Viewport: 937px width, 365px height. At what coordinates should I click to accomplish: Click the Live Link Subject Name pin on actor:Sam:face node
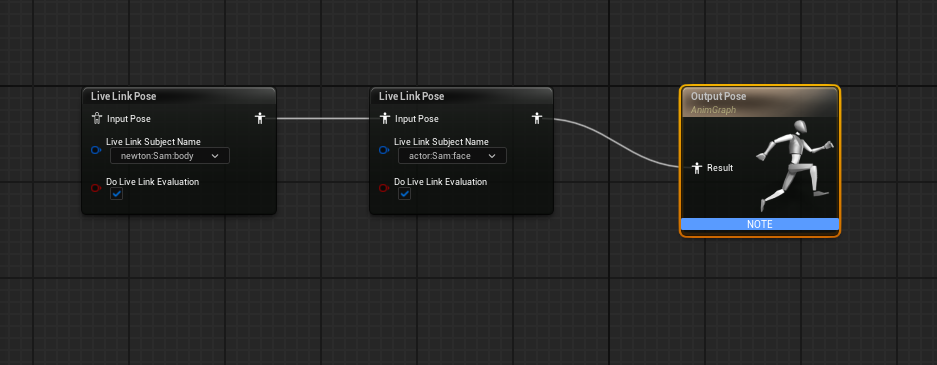pyautogui.click(x=384, y=150)
